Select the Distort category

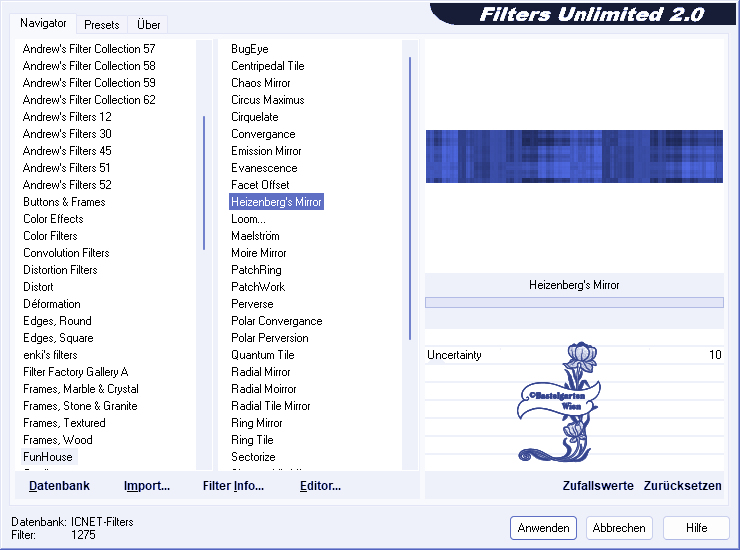38,287
